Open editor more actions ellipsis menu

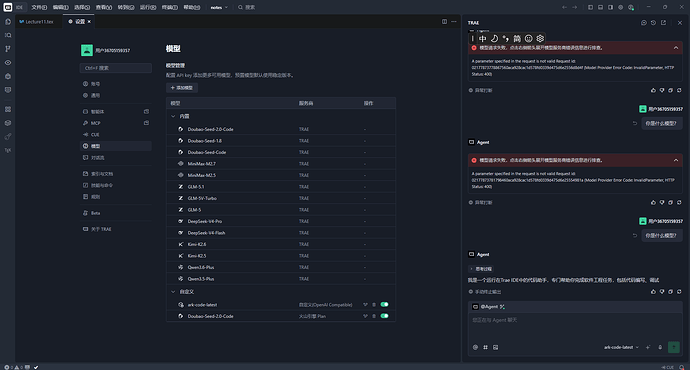pyautogui.click(x=454, y=22)
